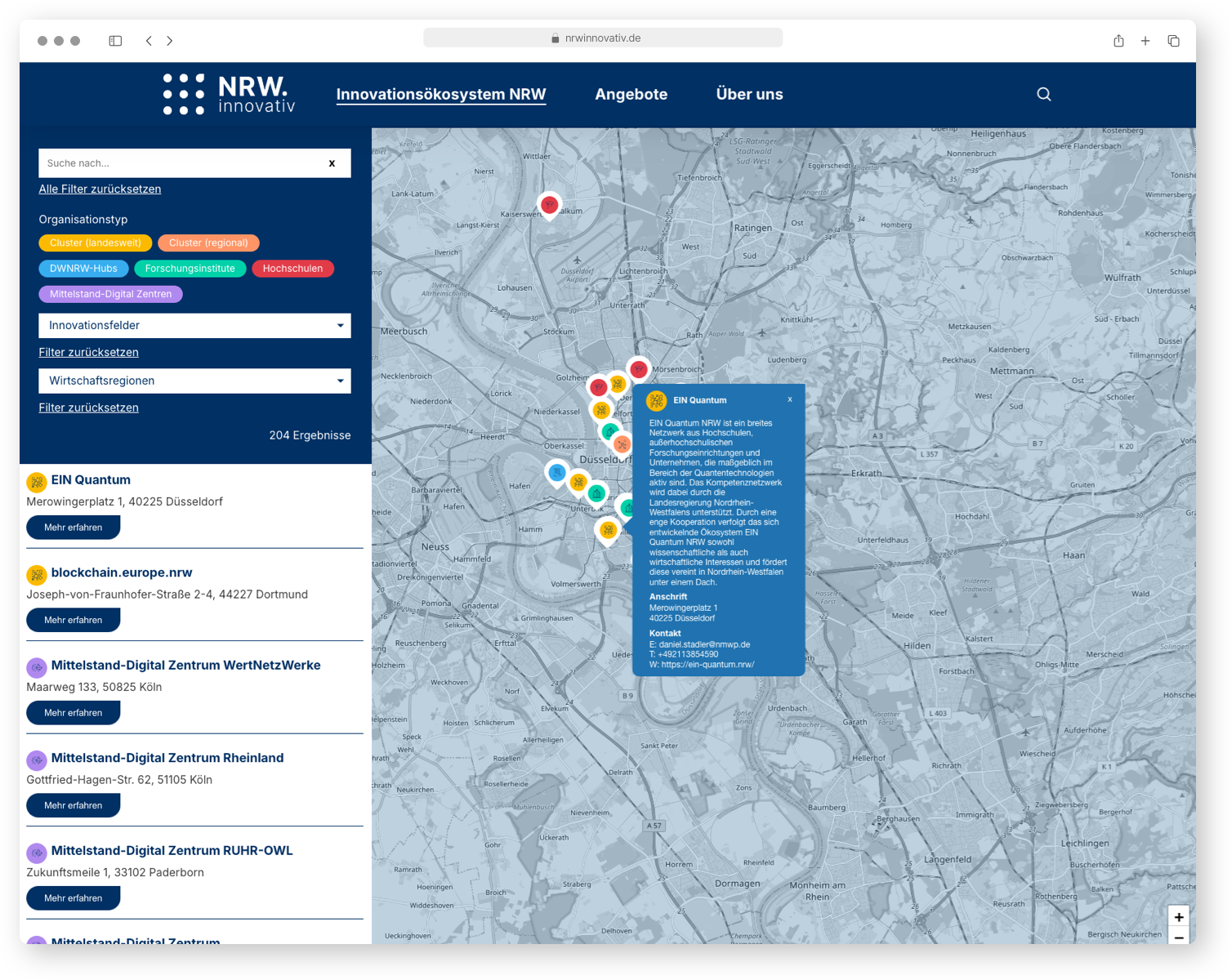Click the 204 Ergebnisse result count
Image resolution: width=1232 pixels, height=980 pixels.
(310, 436)
